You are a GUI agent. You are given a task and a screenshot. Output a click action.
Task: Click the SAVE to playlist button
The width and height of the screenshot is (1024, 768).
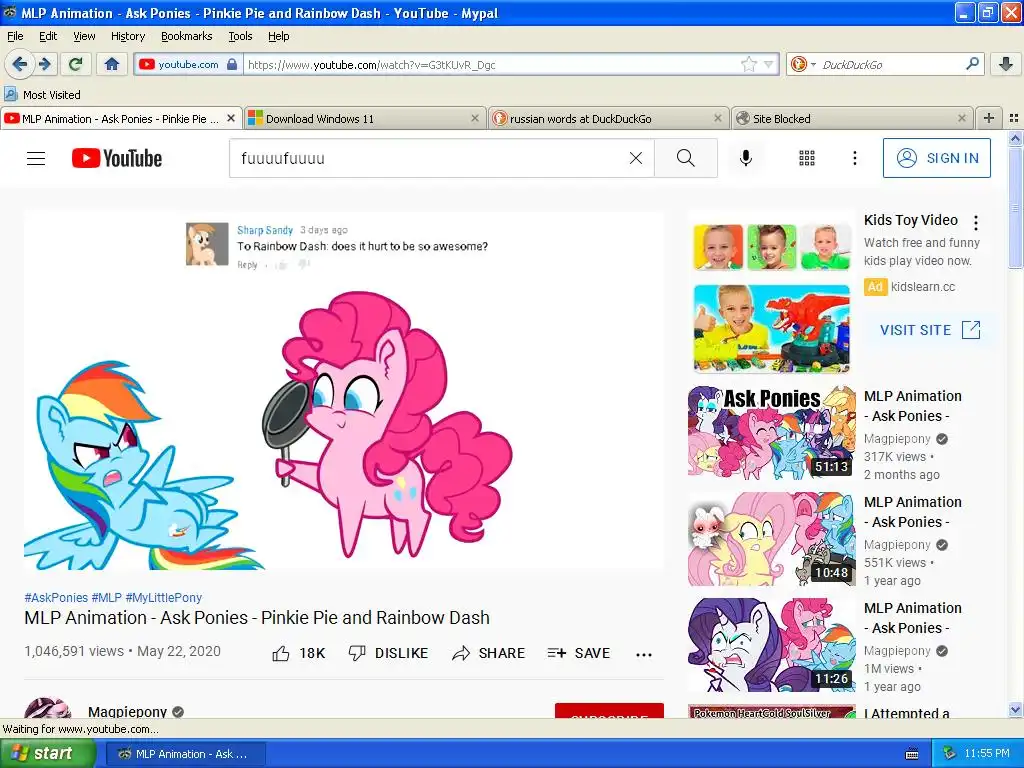[579, 653]
